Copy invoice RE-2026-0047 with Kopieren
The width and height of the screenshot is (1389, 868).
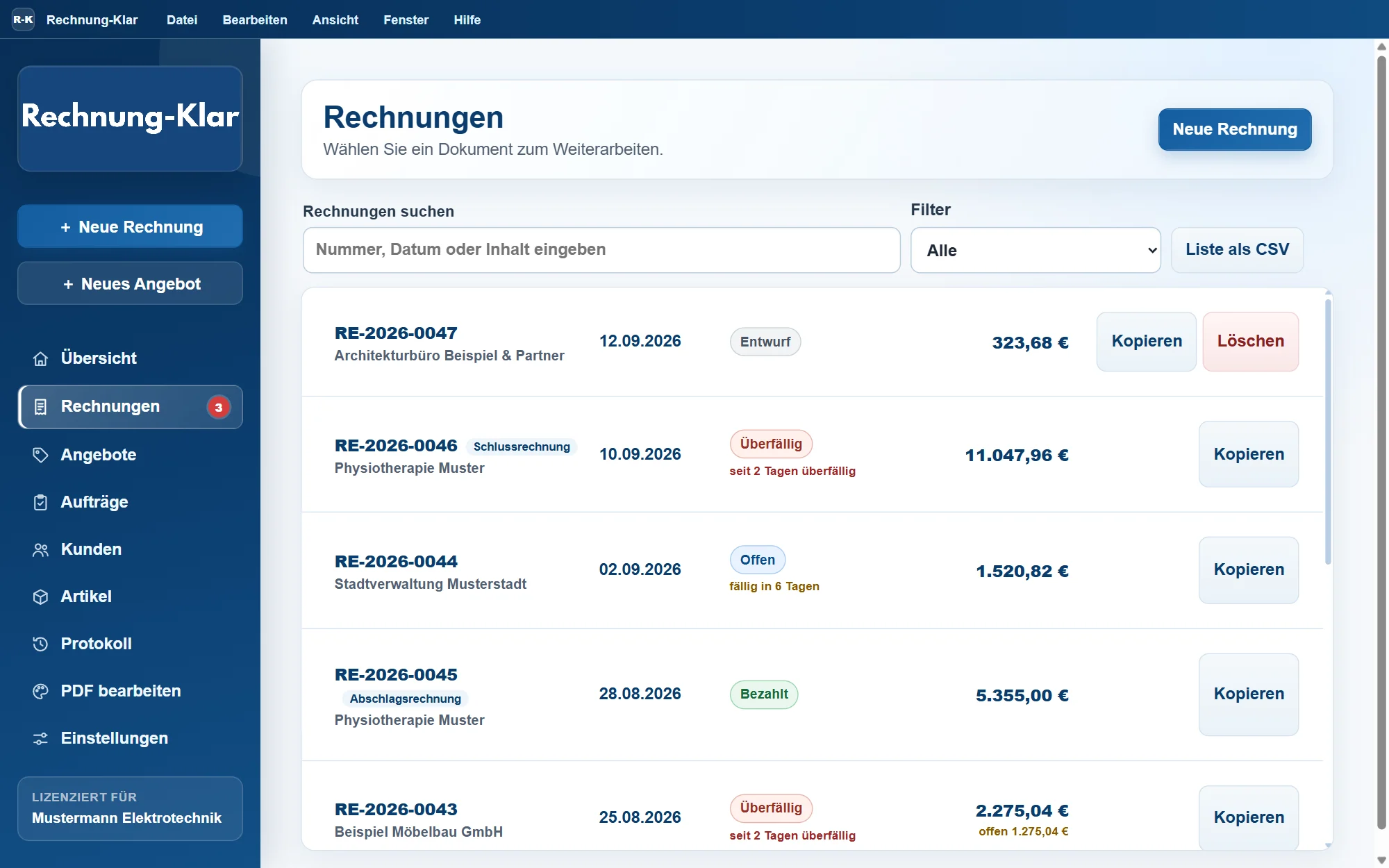click(1147, 341)
